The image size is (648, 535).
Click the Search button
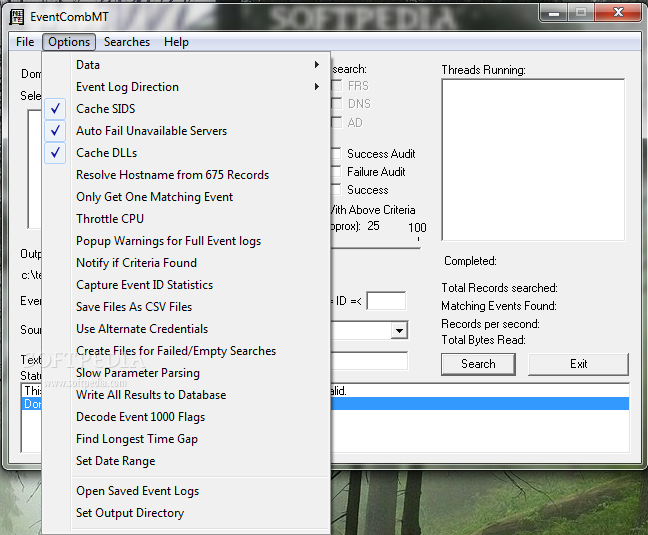(478, 364)
